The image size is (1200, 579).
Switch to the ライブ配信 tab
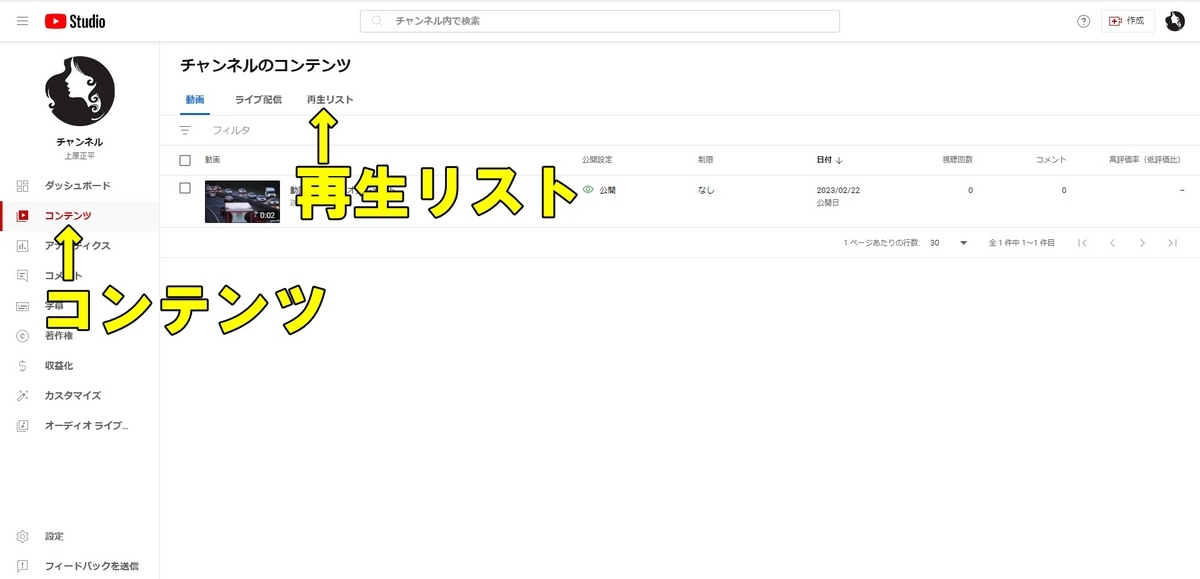click(x=257, y=99)
